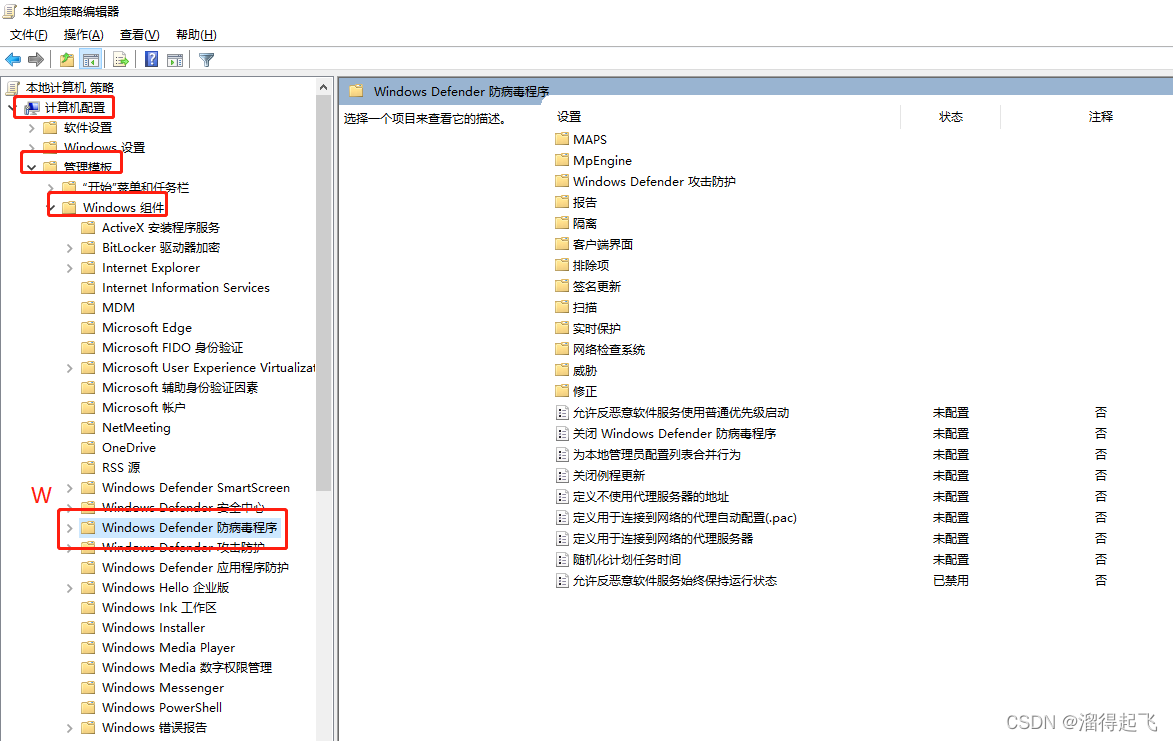Expand the BitLocker 驱动器加密 node

(70, 247)
